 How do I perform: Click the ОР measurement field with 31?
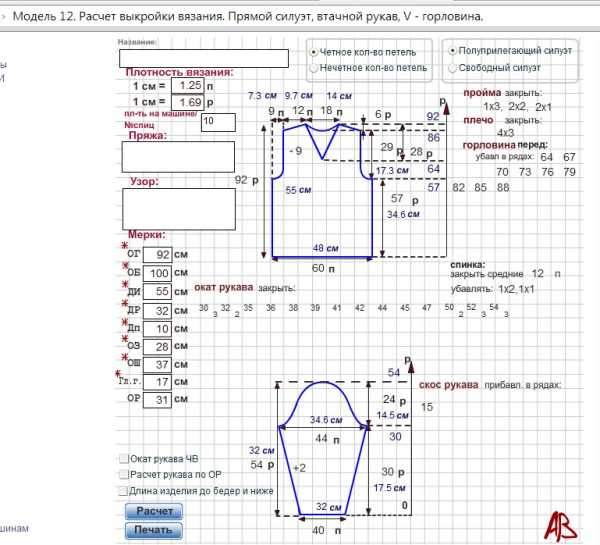click(158, 399)
